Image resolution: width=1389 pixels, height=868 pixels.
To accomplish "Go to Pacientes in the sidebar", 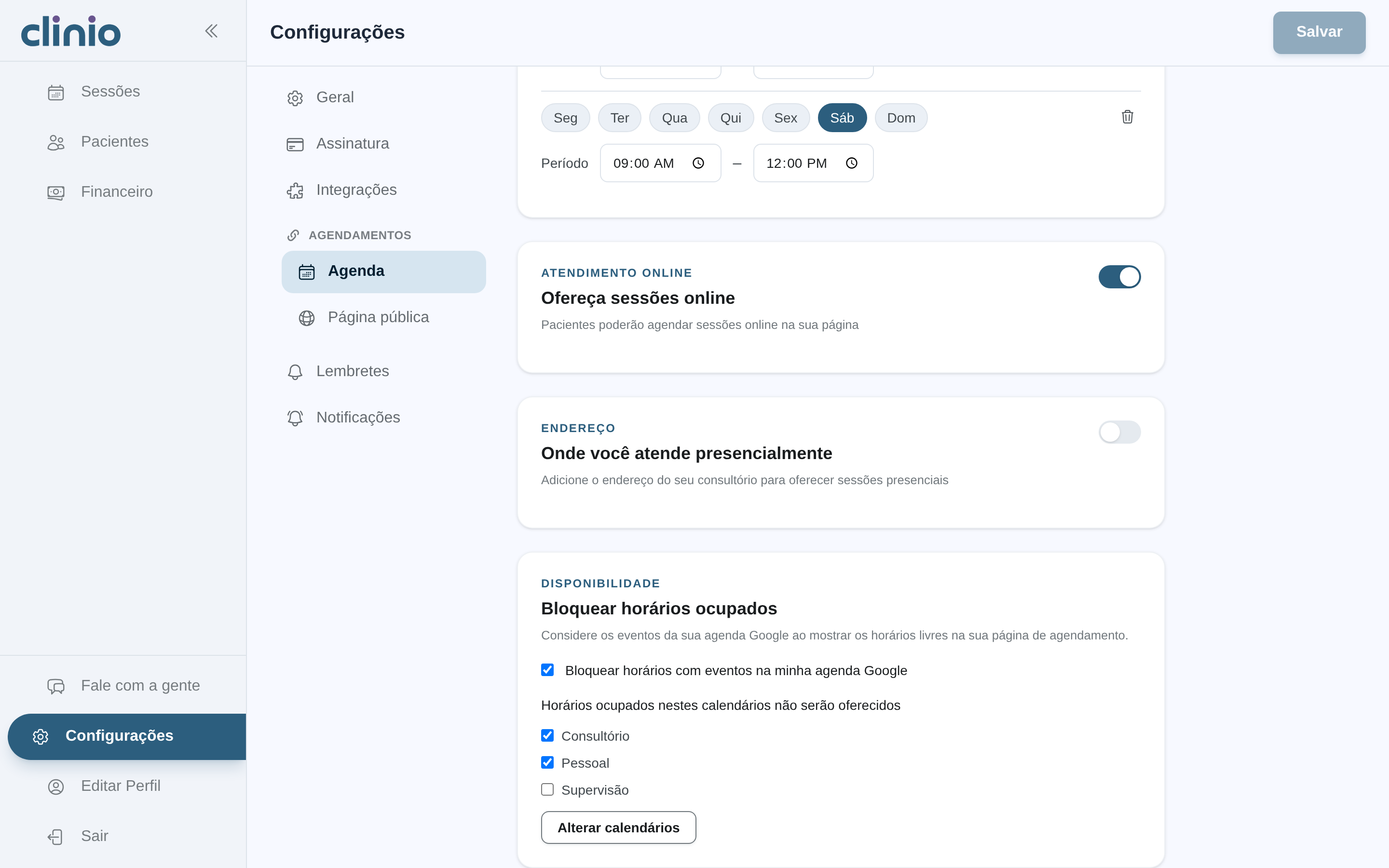I will point(123,142).
